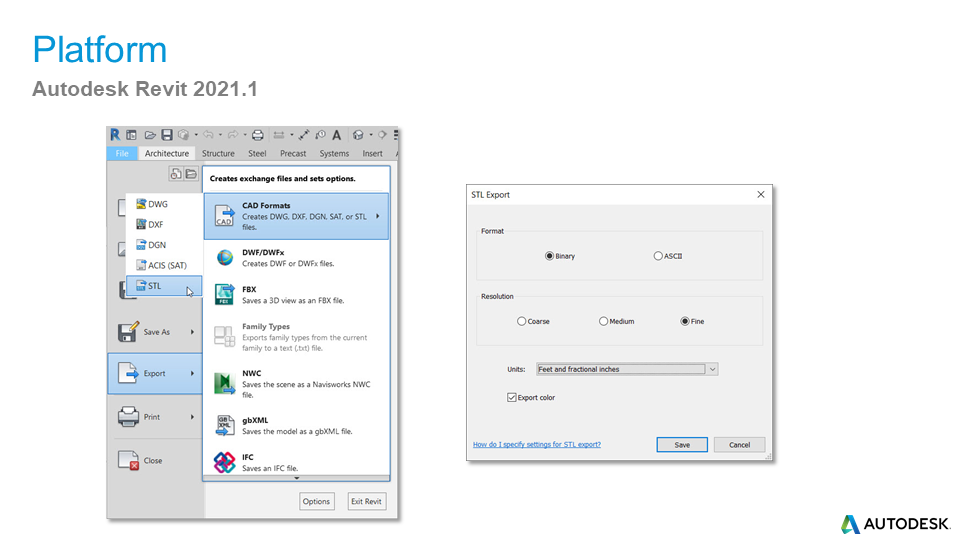Open the Default 3D View house icon
Viewport: 960px width, 540px height.
358,135
